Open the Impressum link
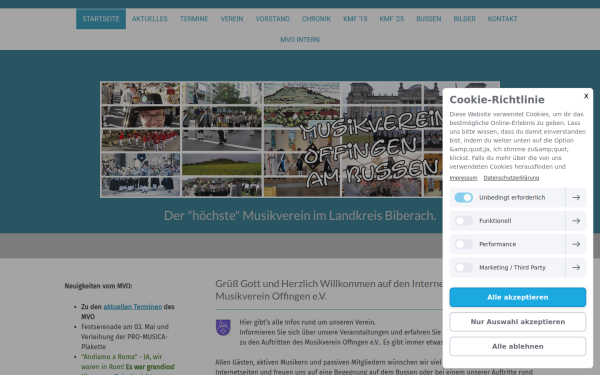600x375 pixels. pyautogui.click(x=463, y=178)
